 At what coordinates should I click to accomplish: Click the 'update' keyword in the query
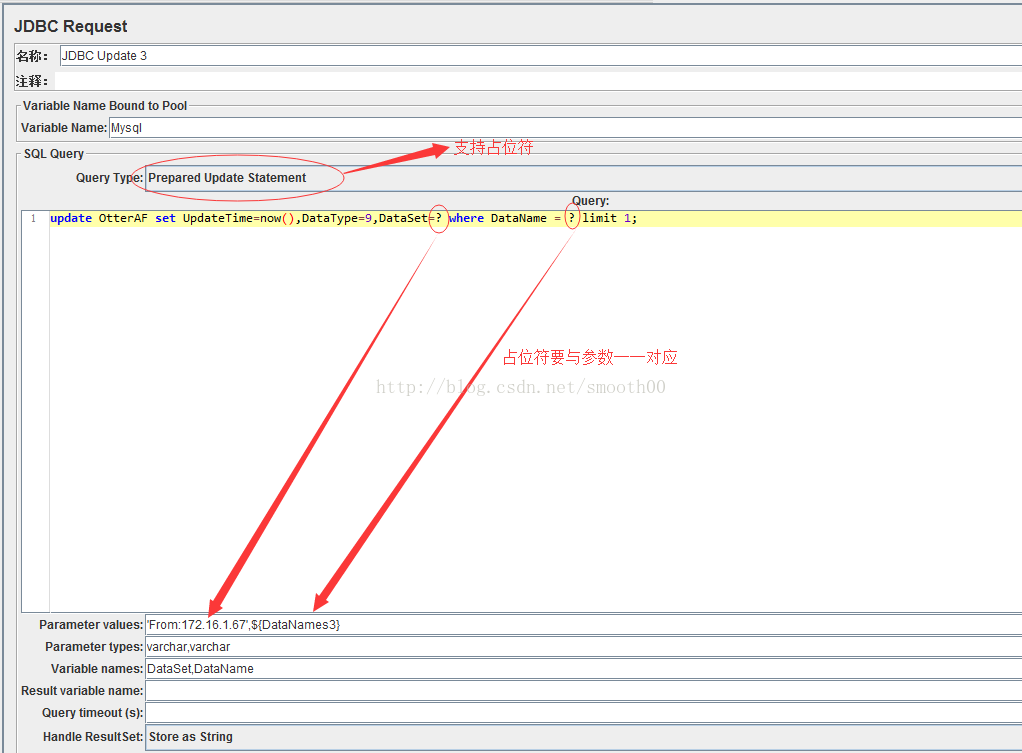(x=71, y=218)
